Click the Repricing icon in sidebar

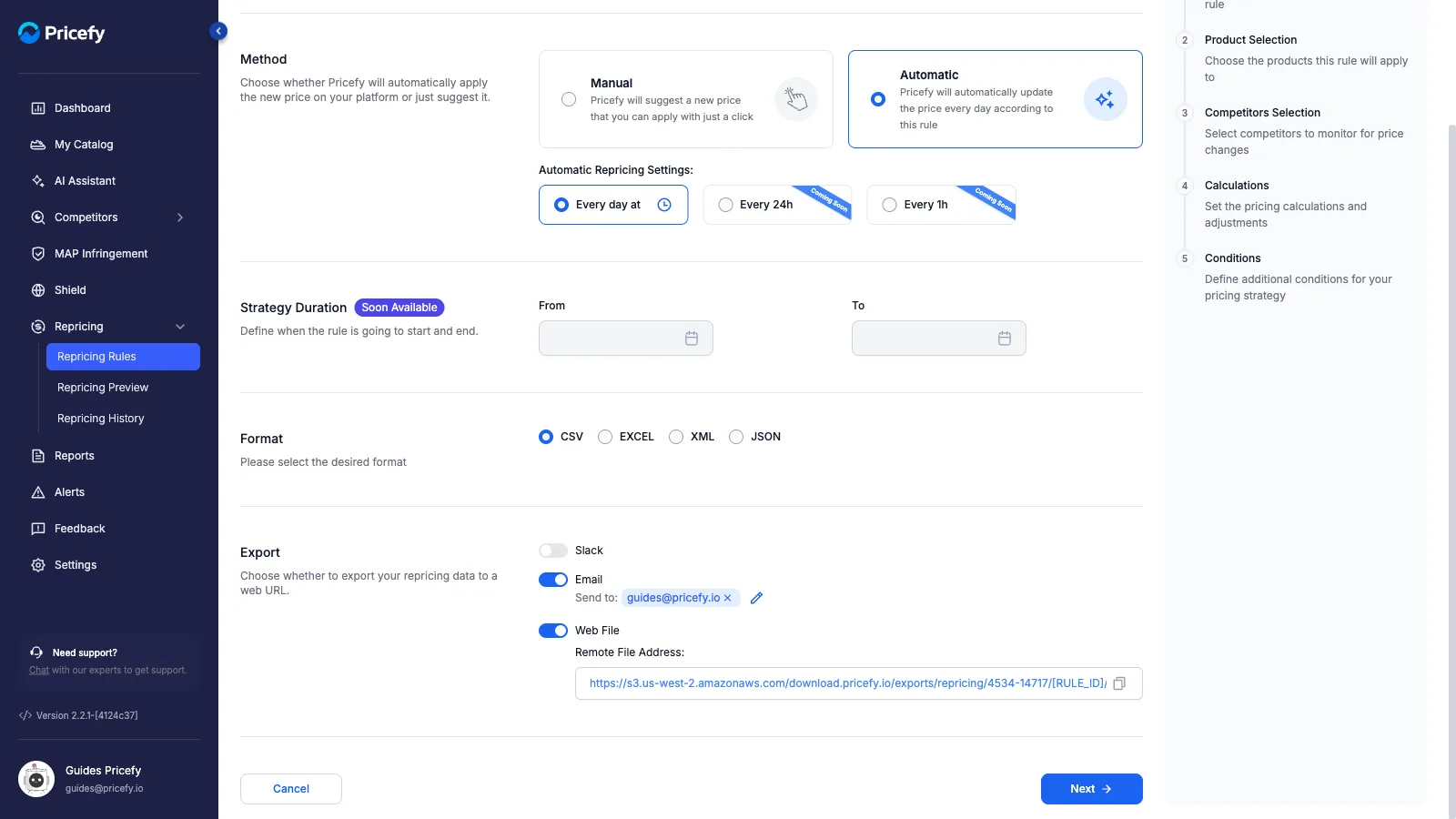click(x=38, y=327)
